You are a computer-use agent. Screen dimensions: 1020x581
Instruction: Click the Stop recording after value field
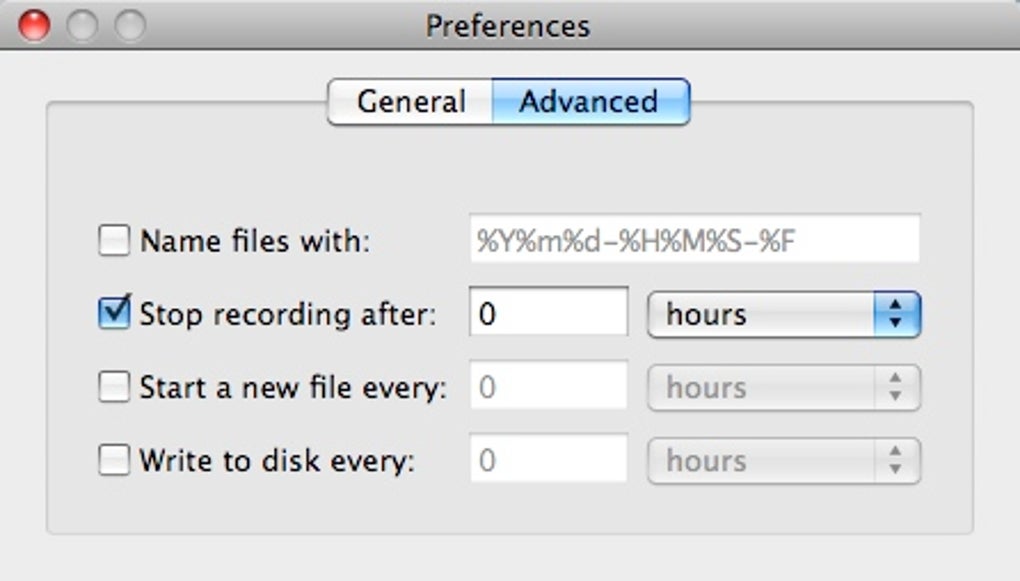pyautogui.click(x=548, y=314)
